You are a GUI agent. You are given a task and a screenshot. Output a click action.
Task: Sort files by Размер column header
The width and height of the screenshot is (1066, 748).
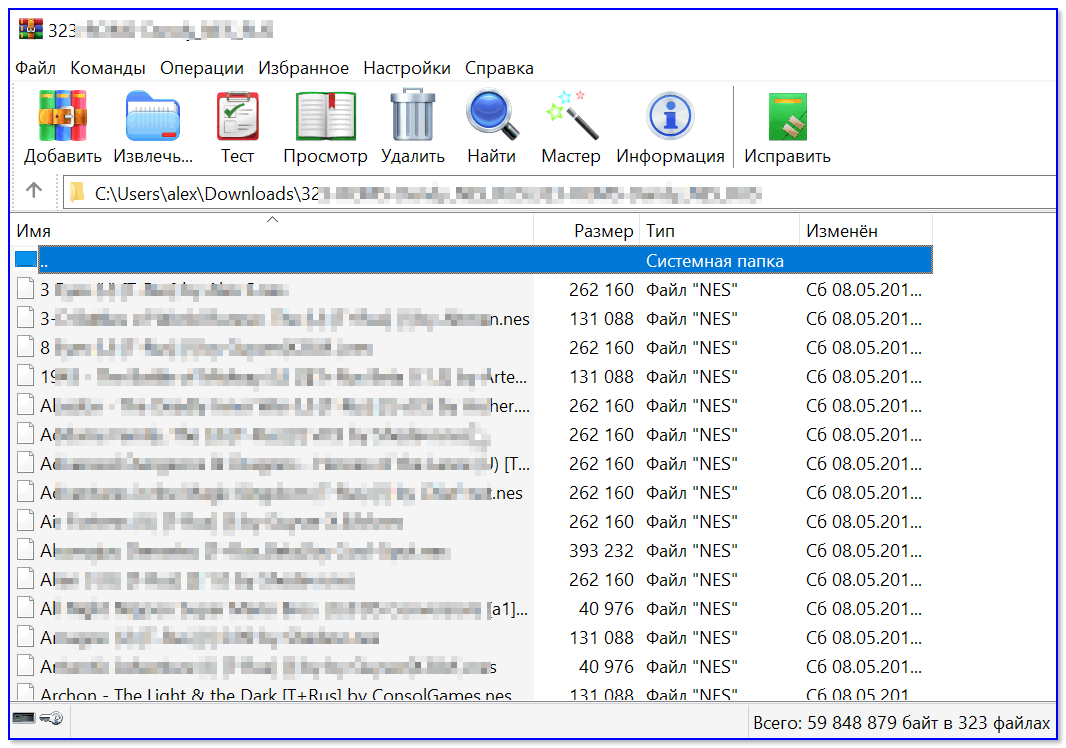(588, 231)
